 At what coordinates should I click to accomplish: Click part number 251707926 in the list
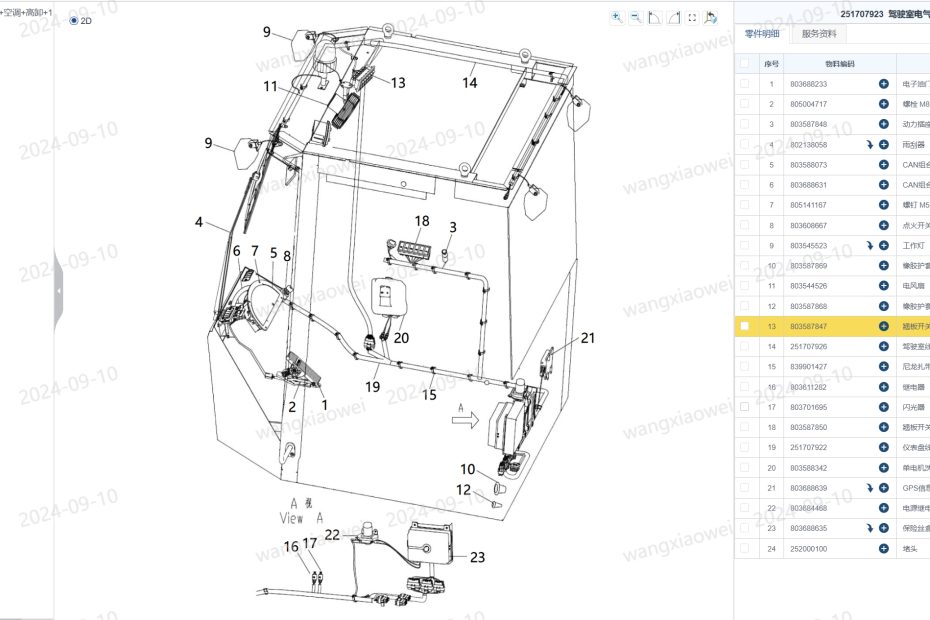coord(808,346)
